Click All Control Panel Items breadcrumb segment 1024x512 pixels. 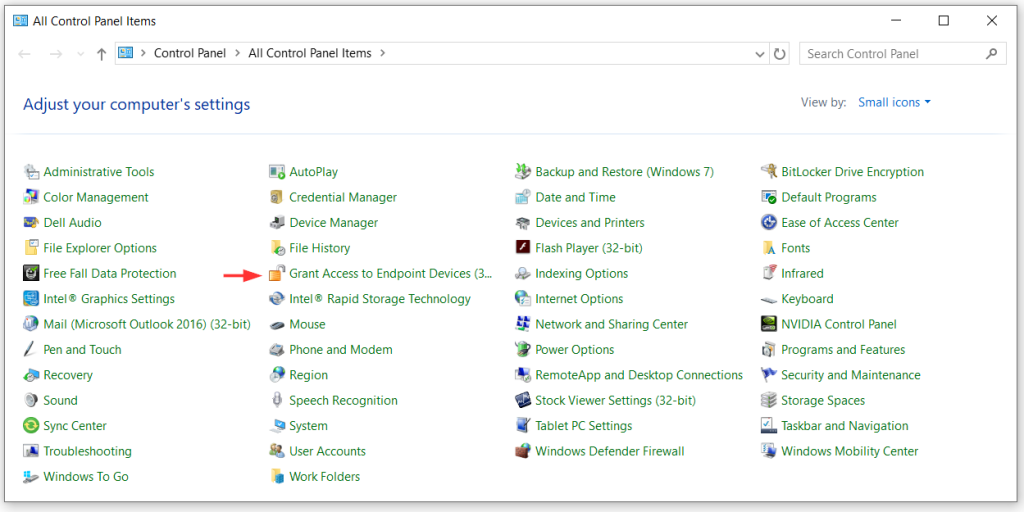click(x=310, y=54)
